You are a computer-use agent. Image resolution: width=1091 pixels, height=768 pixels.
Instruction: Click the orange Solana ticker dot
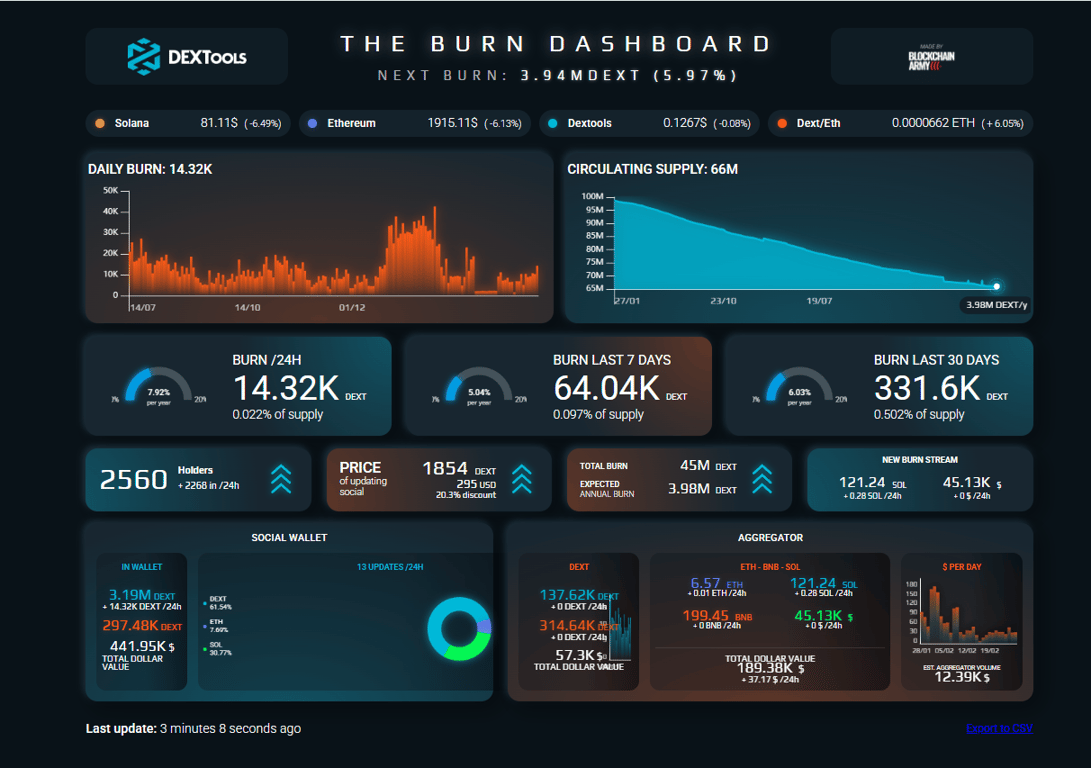click(x=100, y=123)
